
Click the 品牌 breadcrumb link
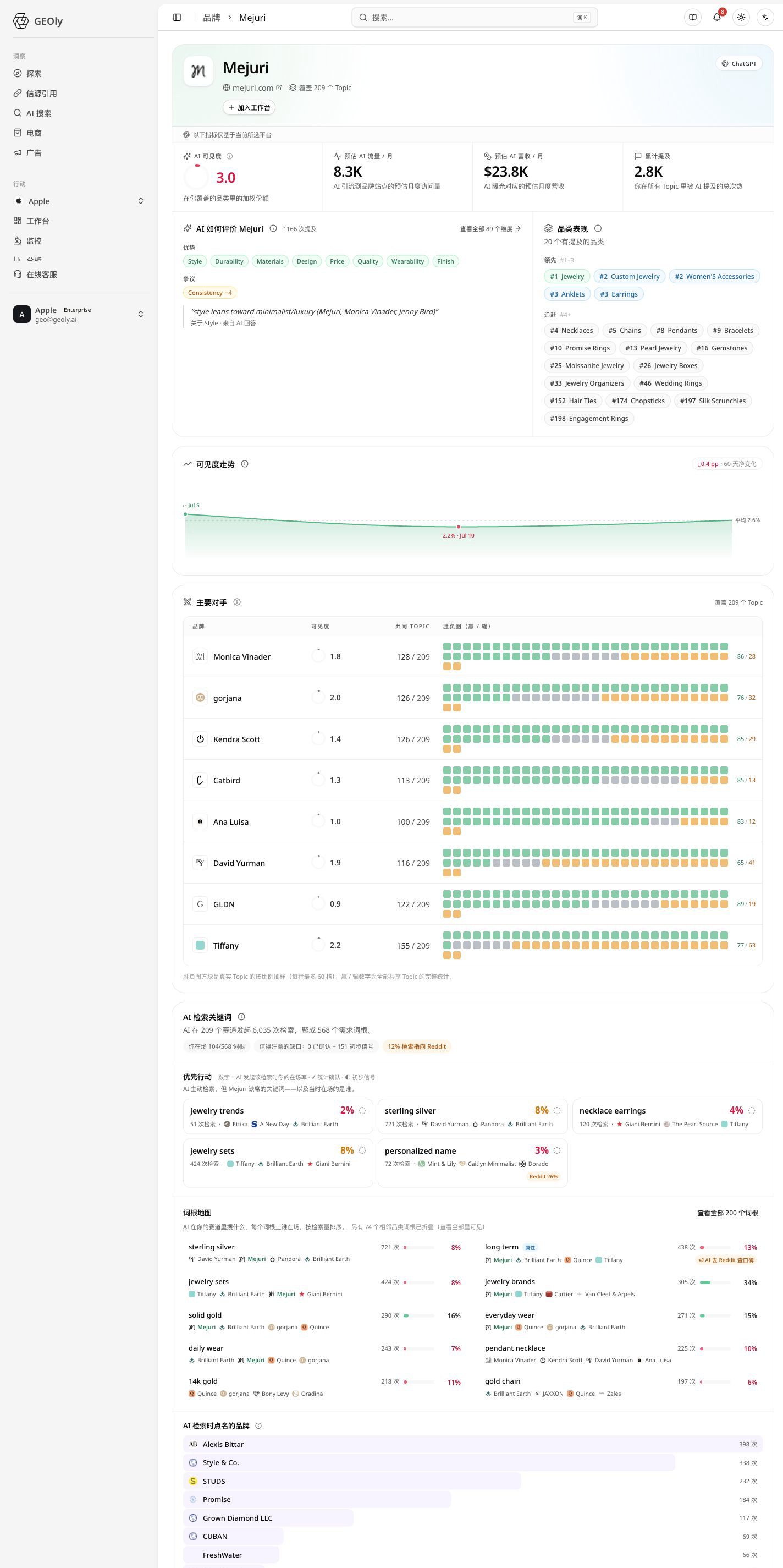pos(211,18)
